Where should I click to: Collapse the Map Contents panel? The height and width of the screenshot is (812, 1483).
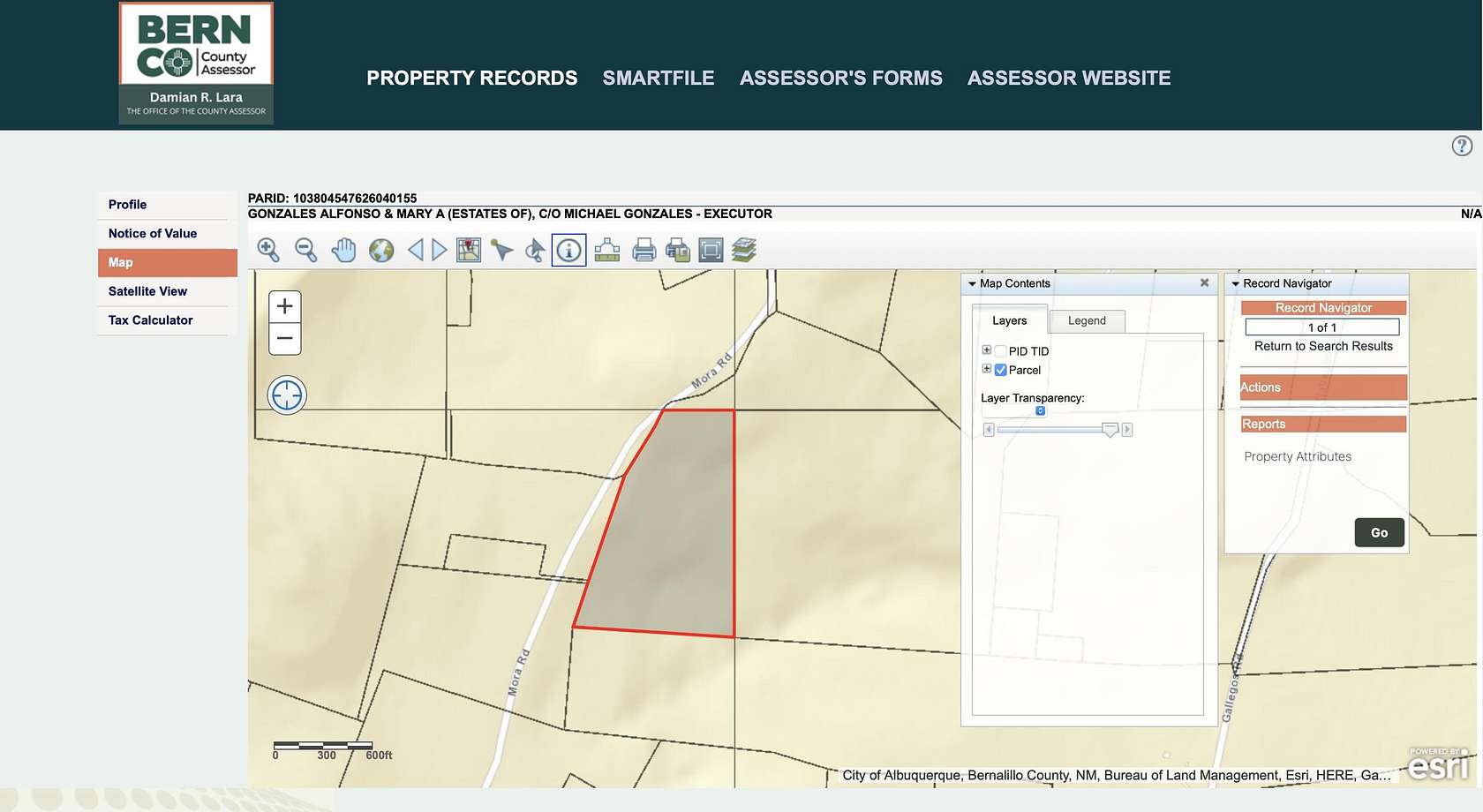pos(971,283)
